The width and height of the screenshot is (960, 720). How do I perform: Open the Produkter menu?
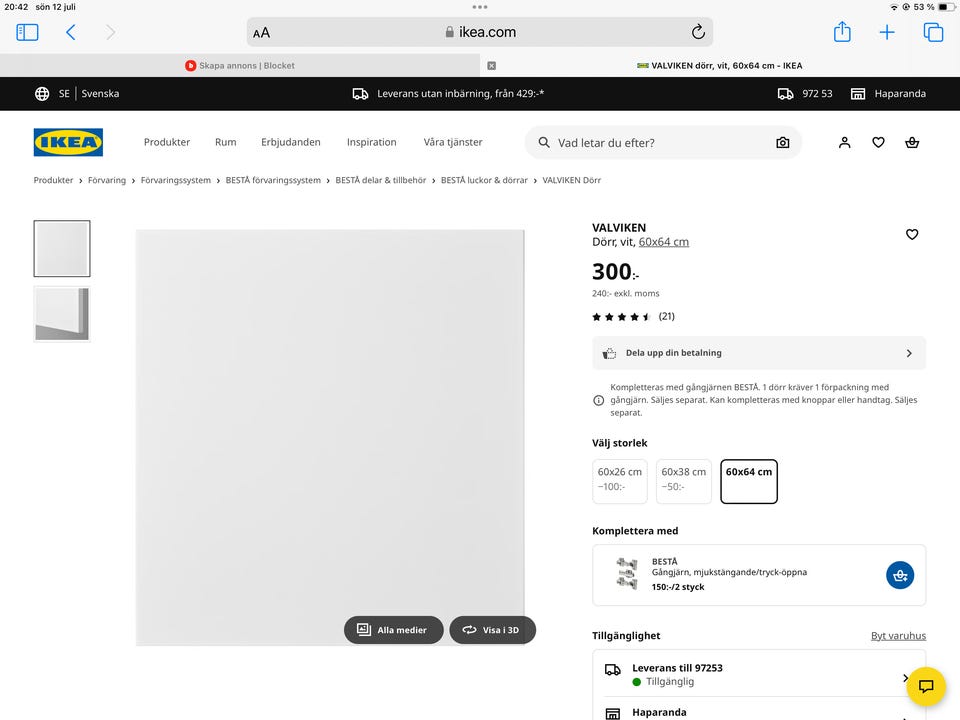[x=167, y=142]
